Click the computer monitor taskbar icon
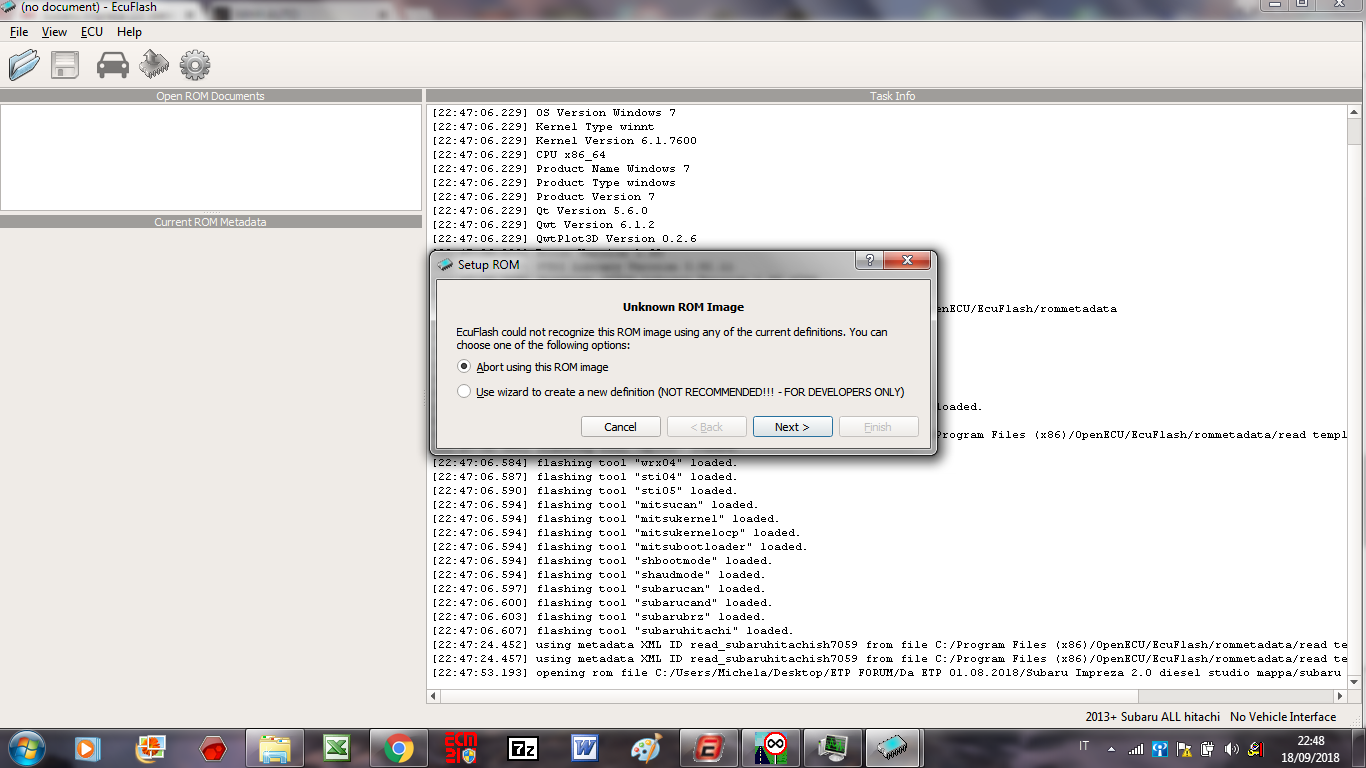 [x=832, y=748]
